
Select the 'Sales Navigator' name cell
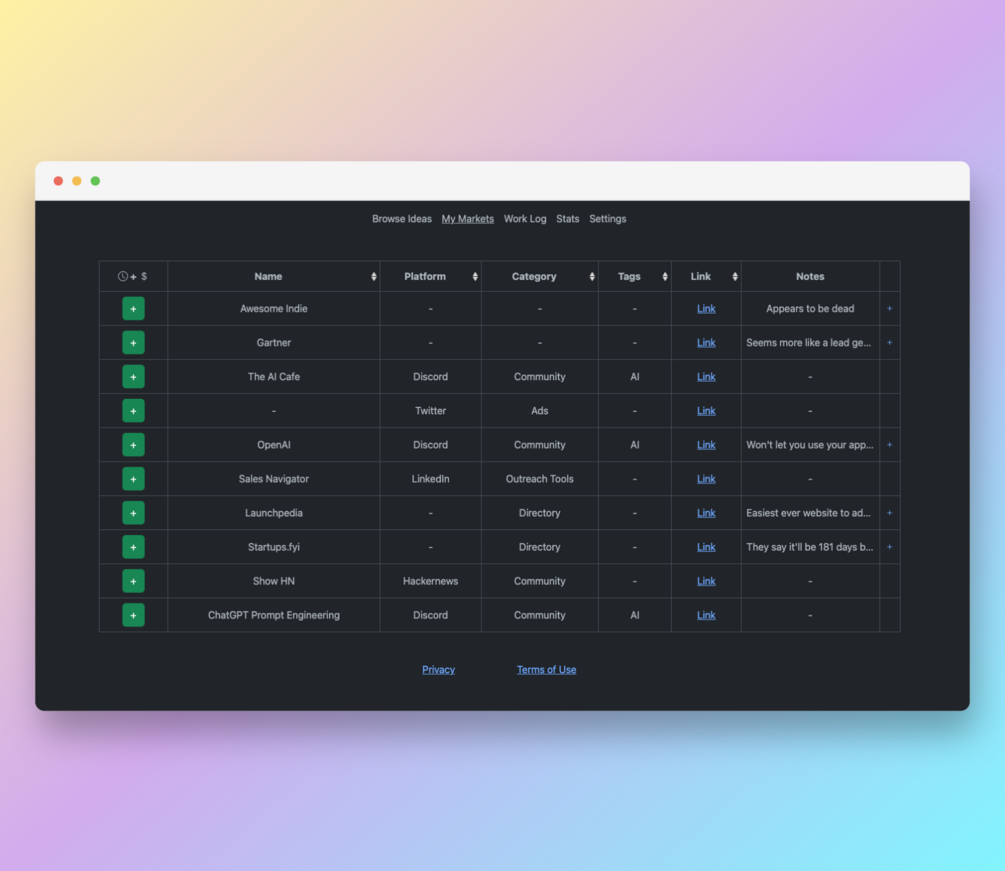pos(274,479)
